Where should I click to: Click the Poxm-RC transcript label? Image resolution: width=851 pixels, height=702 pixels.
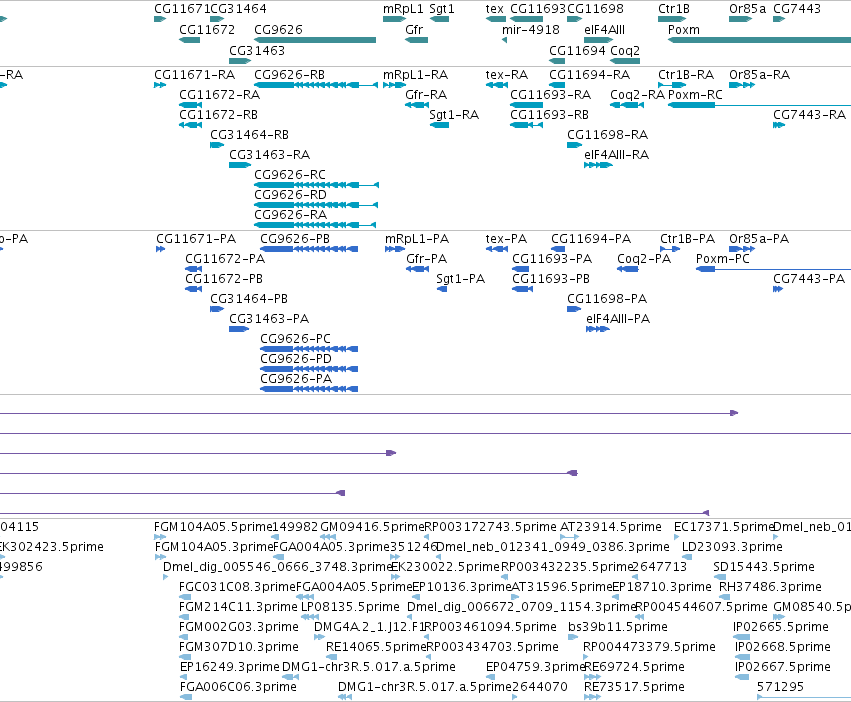[695, 94]
